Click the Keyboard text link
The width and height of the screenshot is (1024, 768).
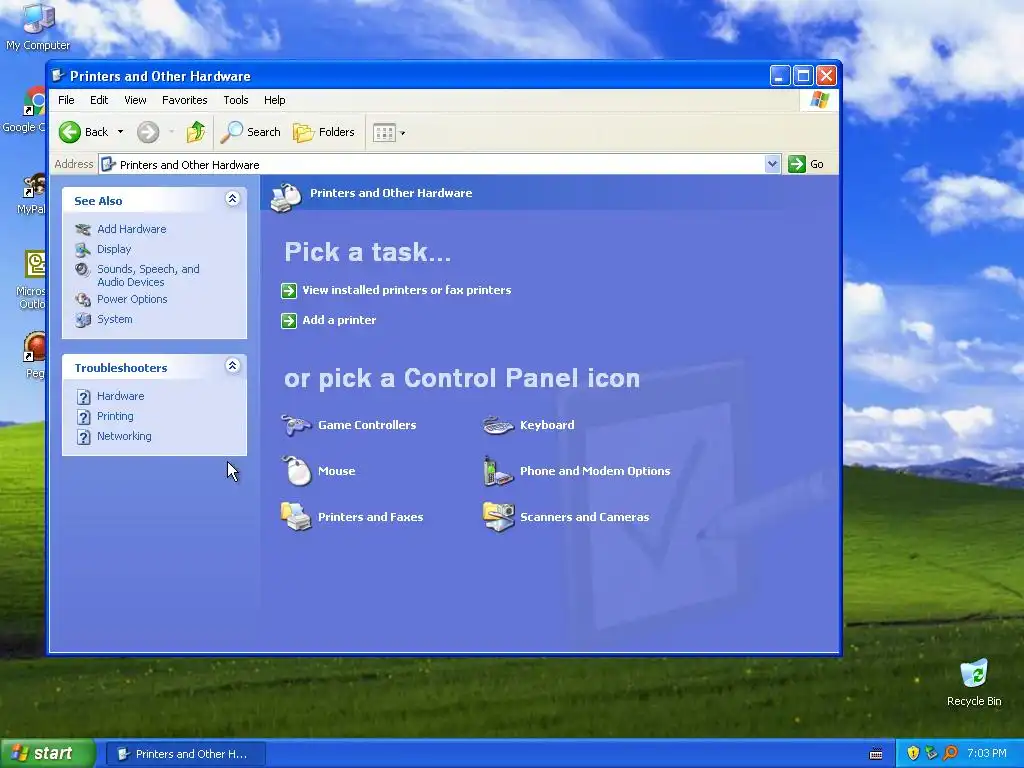[x=547, y=425]
